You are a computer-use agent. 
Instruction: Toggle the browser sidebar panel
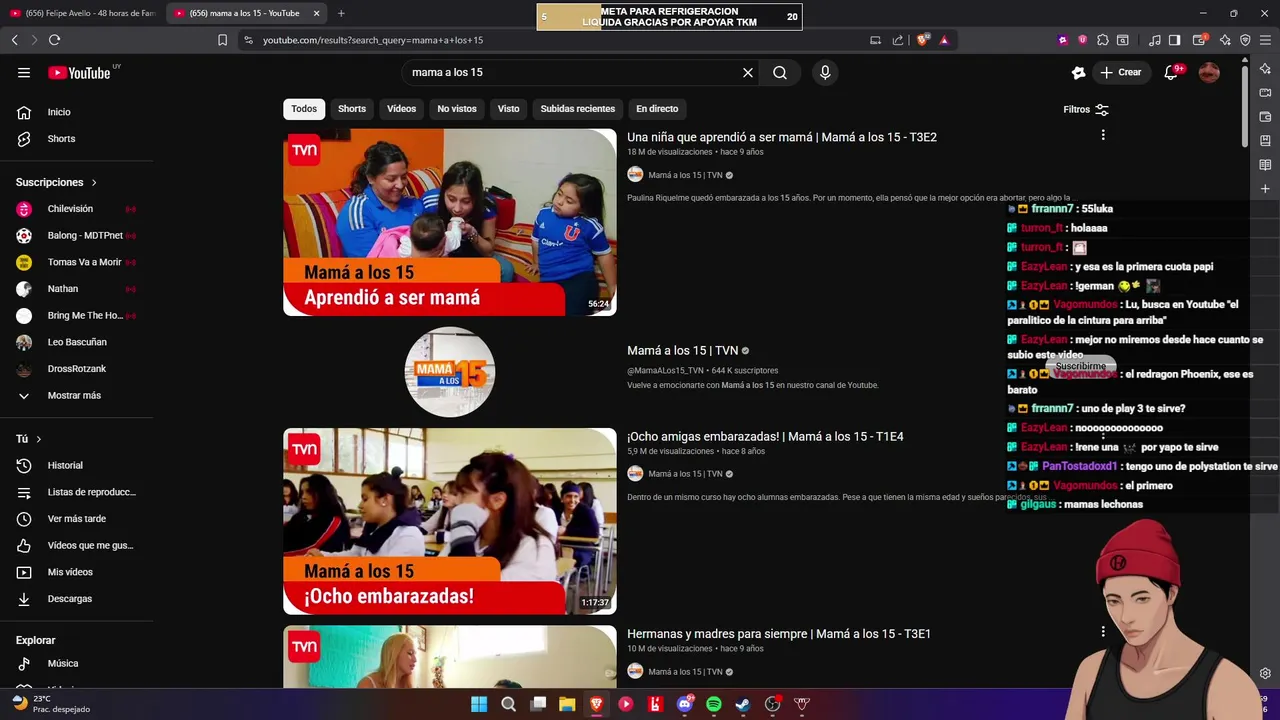tap(1175, 40)
